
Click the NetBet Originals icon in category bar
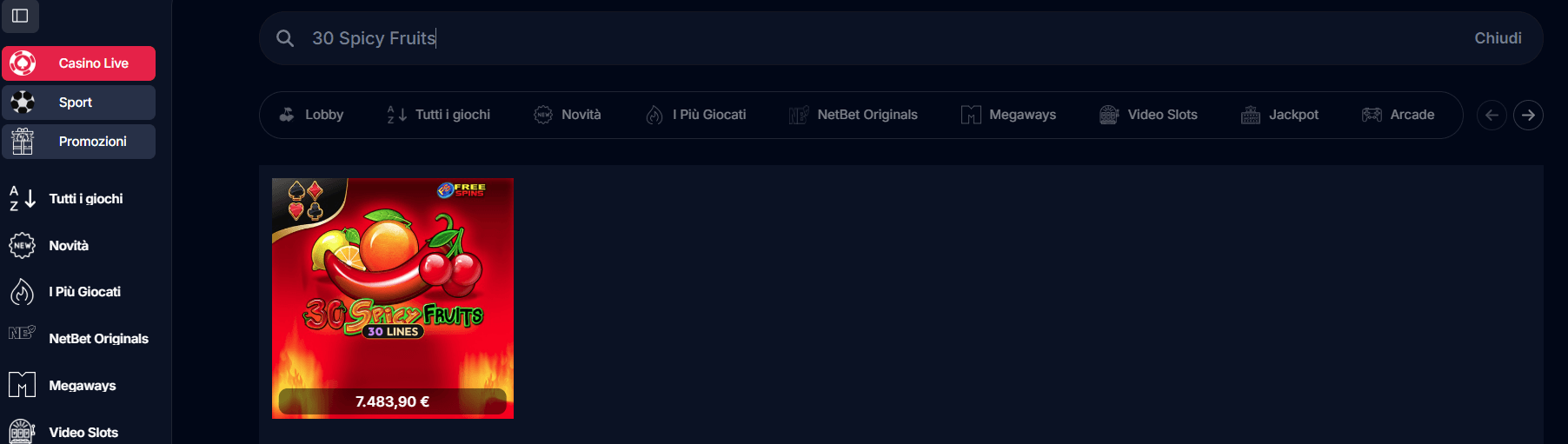[799, 115]
